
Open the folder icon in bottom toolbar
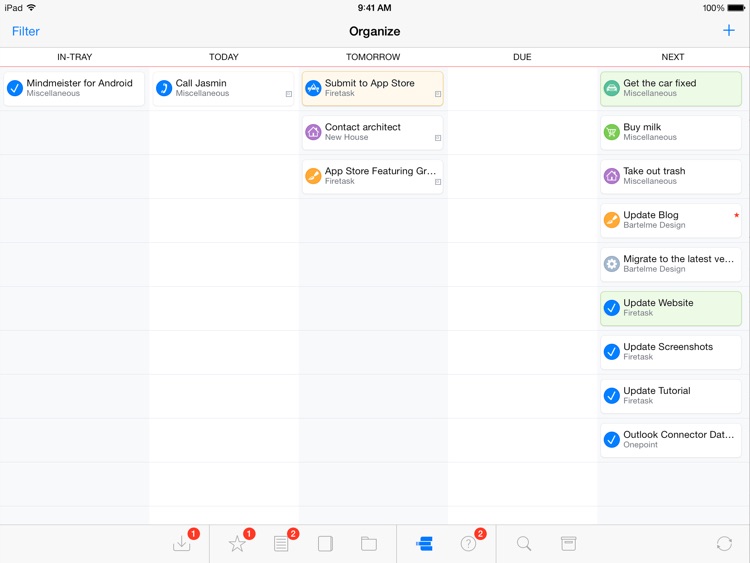click(x=369, y=543)
